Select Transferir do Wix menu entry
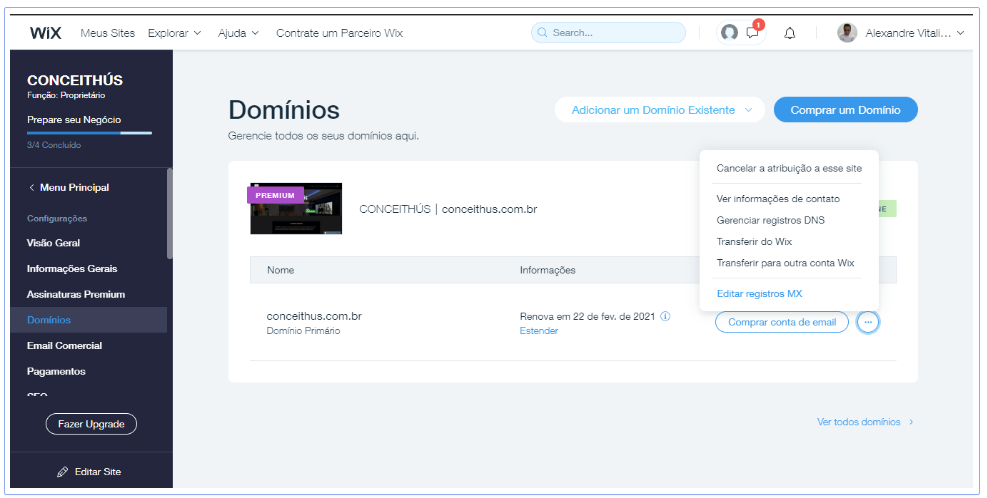The height and width of the screenshot is (498, 987). tap(754, 241)
